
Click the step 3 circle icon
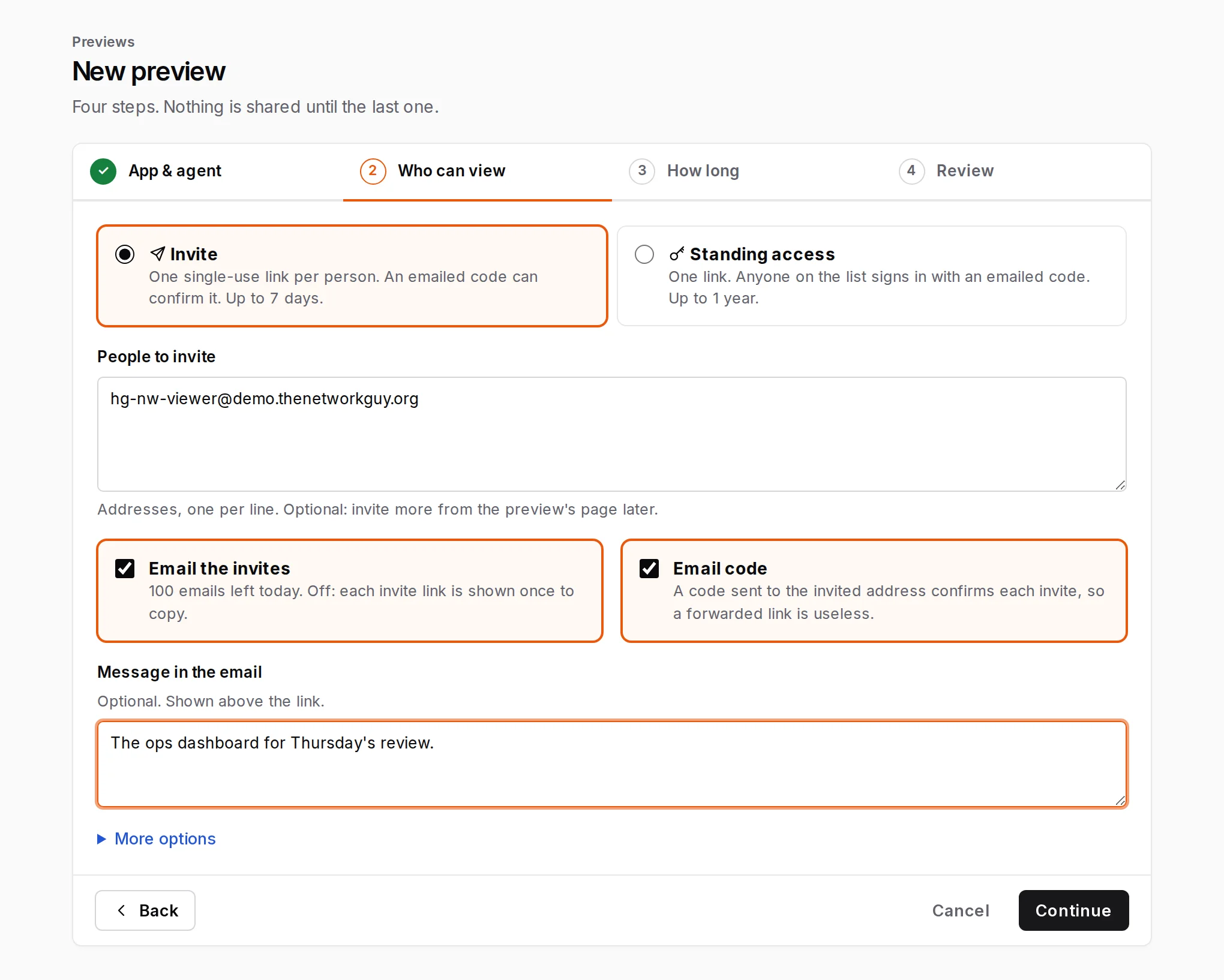tap(642, 172)
